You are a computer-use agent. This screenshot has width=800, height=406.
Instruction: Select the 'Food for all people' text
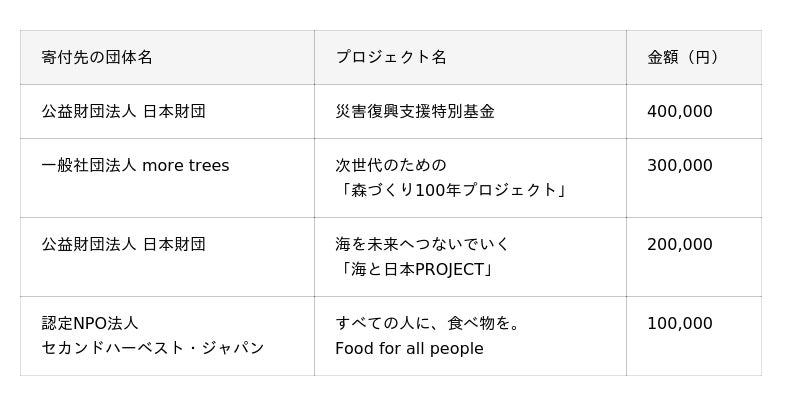point(409,348)
